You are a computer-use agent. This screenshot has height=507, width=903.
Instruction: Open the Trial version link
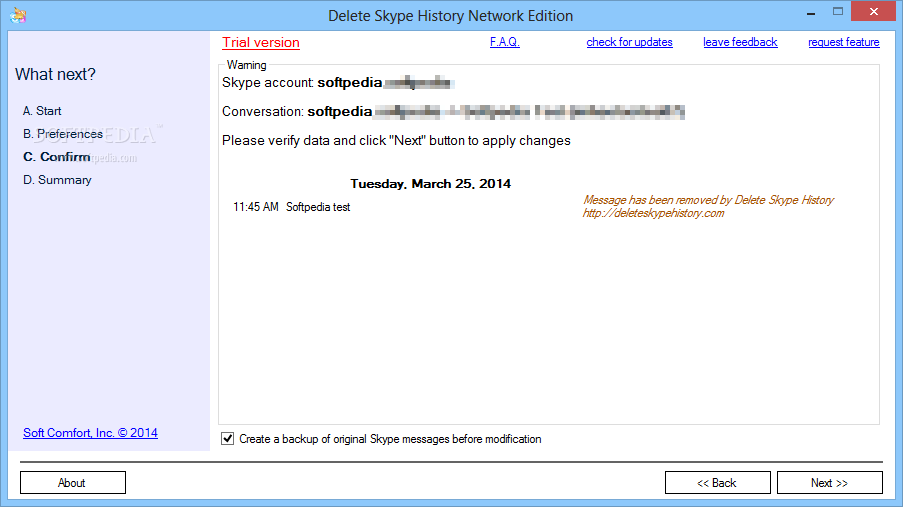point(261,43)
